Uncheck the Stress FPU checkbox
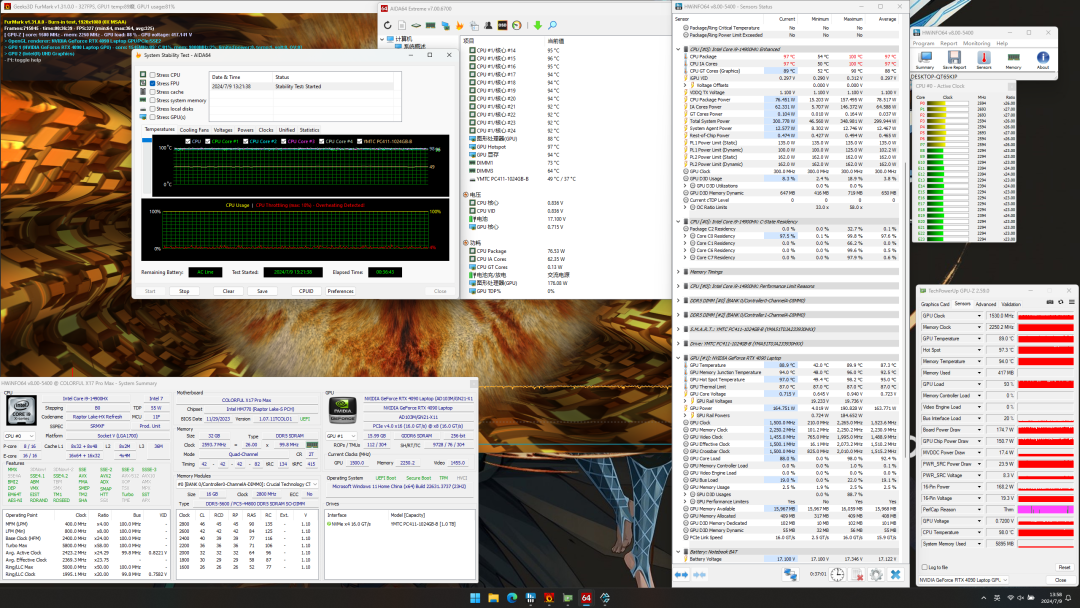Viewport: 1080px width, 608px height. click(x=152, y=84)
